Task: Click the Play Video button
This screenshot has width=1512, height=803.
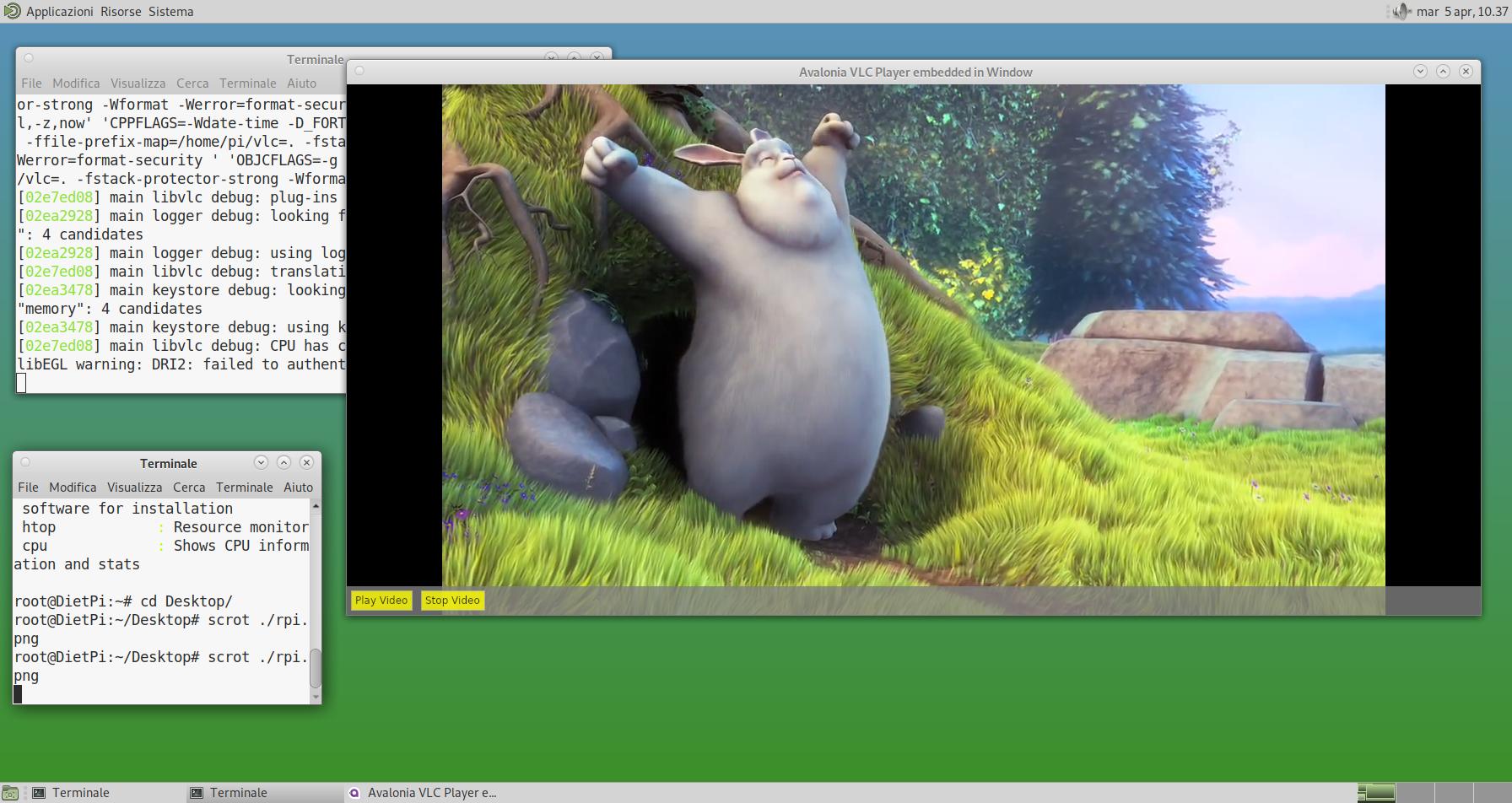Action: pos(381,601)
